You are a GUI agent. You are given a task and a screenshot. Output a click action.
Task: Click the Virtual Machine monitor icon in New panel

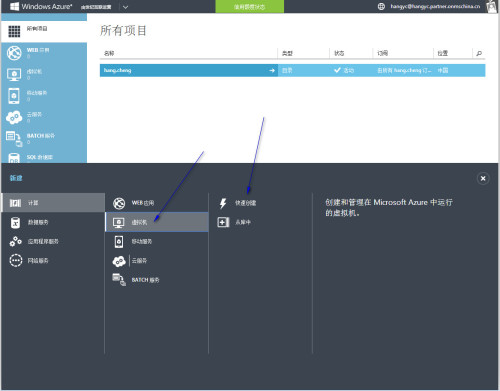119,222
